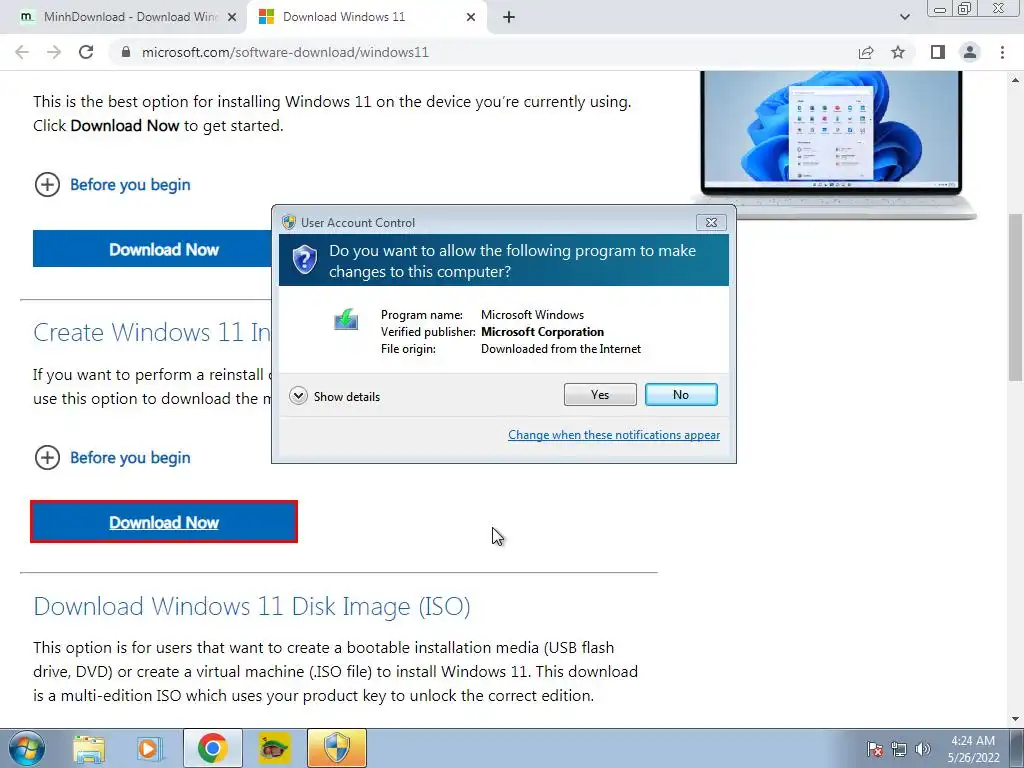1024x768 pixels.
Task: Click the Microsoft Windows program icon
Action: click(x=346, y=319)
